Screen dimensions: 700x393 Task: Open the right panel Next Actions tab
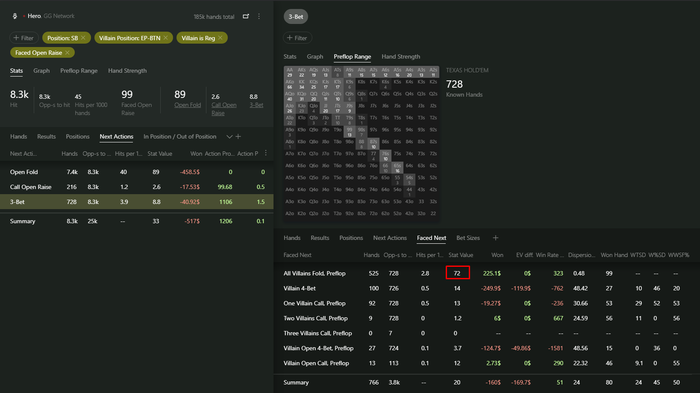click(390, 238)
